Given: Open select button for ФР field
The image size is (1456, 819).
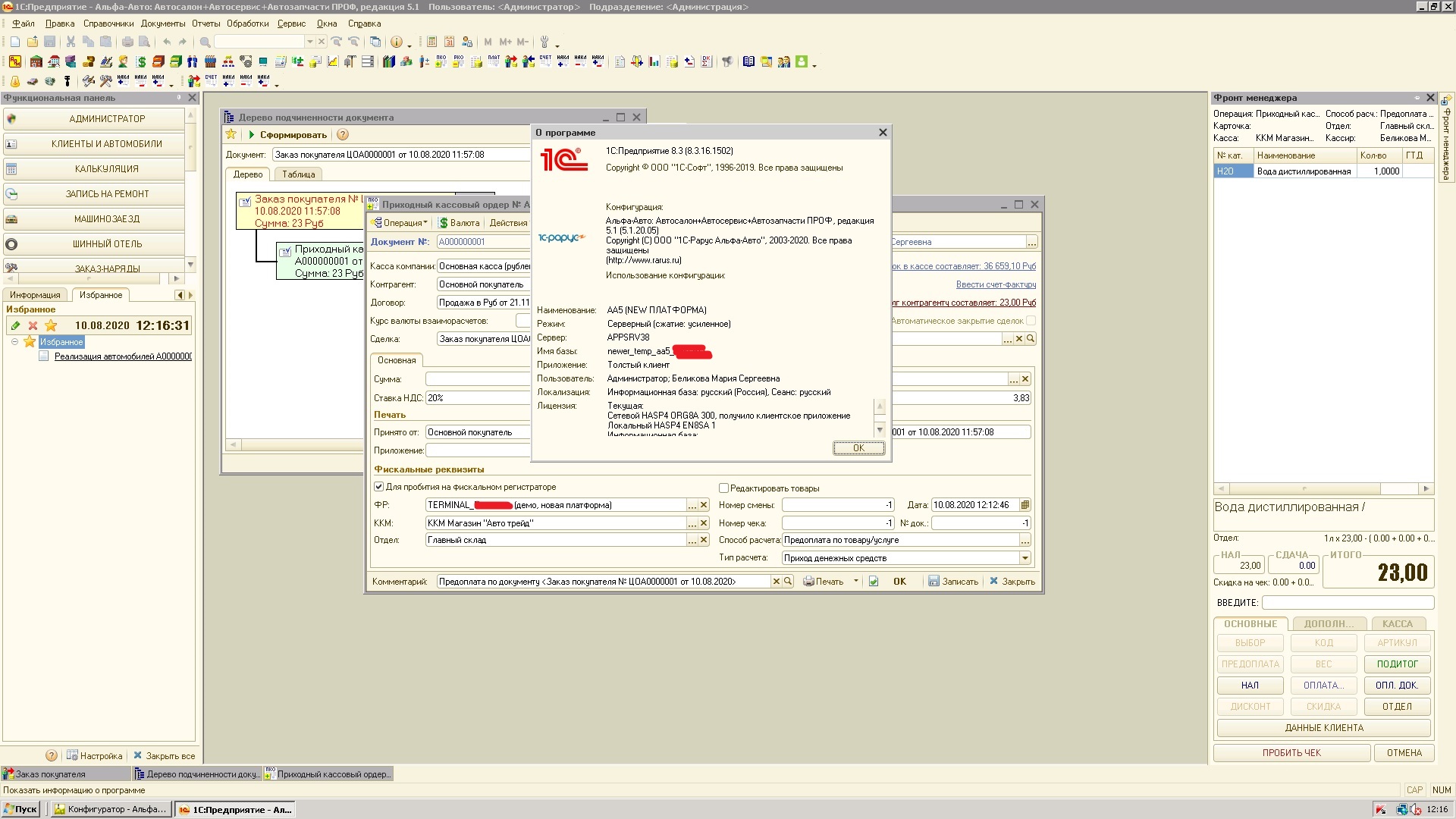Looking at the screenshot, I should point(692,505).
